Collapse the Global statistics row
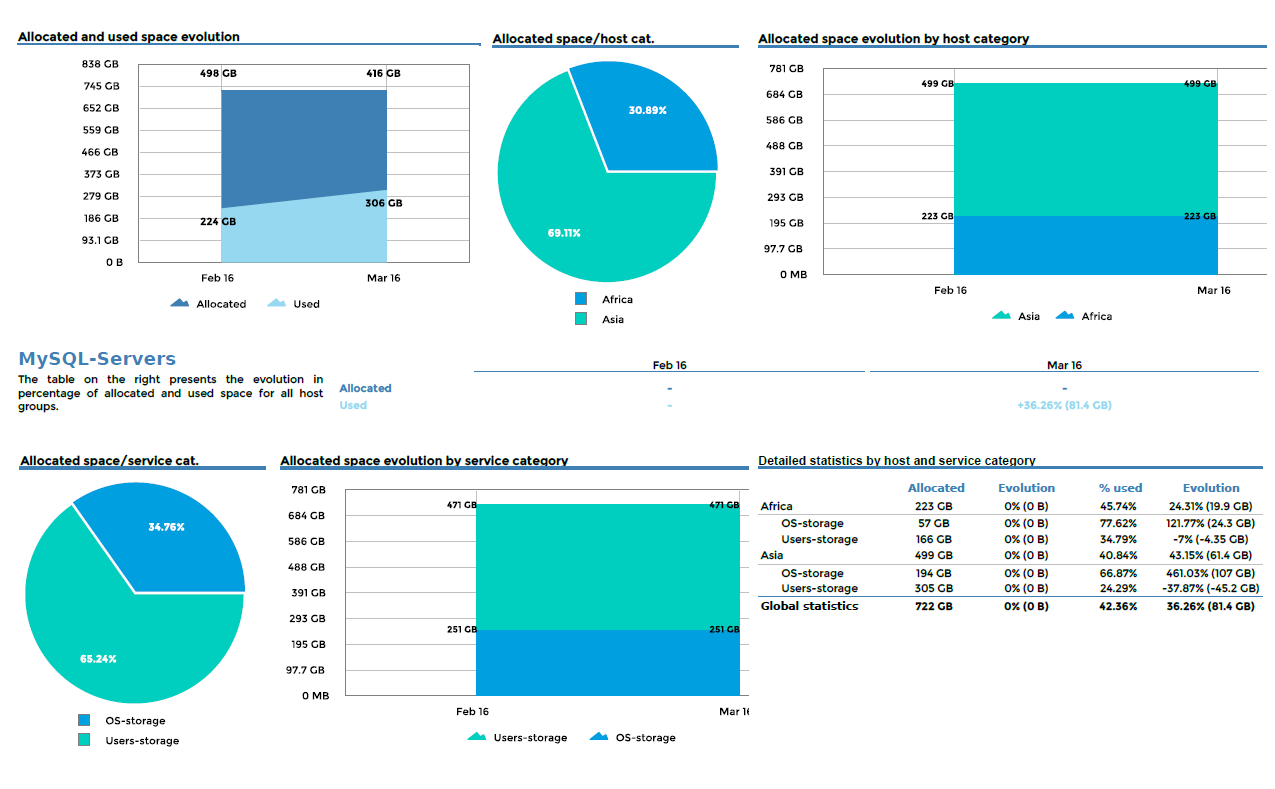 coord(808,605)
